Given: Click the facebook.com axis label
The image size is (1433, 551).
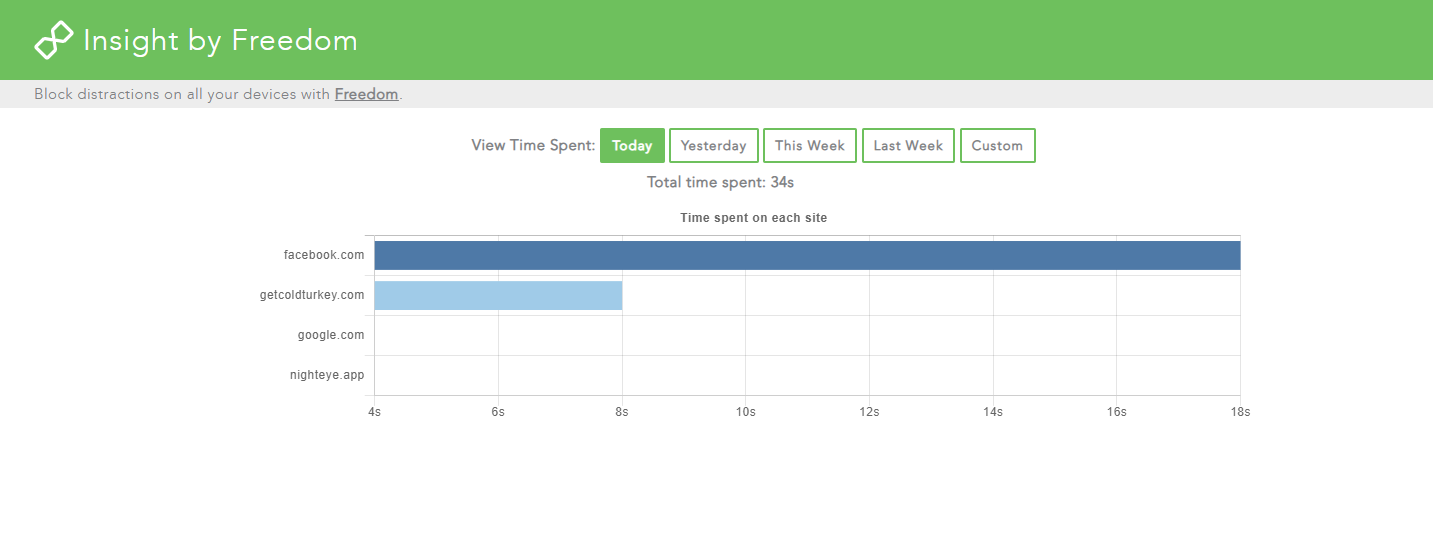Looking at the screenshot, I should click(x=324, y=255).
